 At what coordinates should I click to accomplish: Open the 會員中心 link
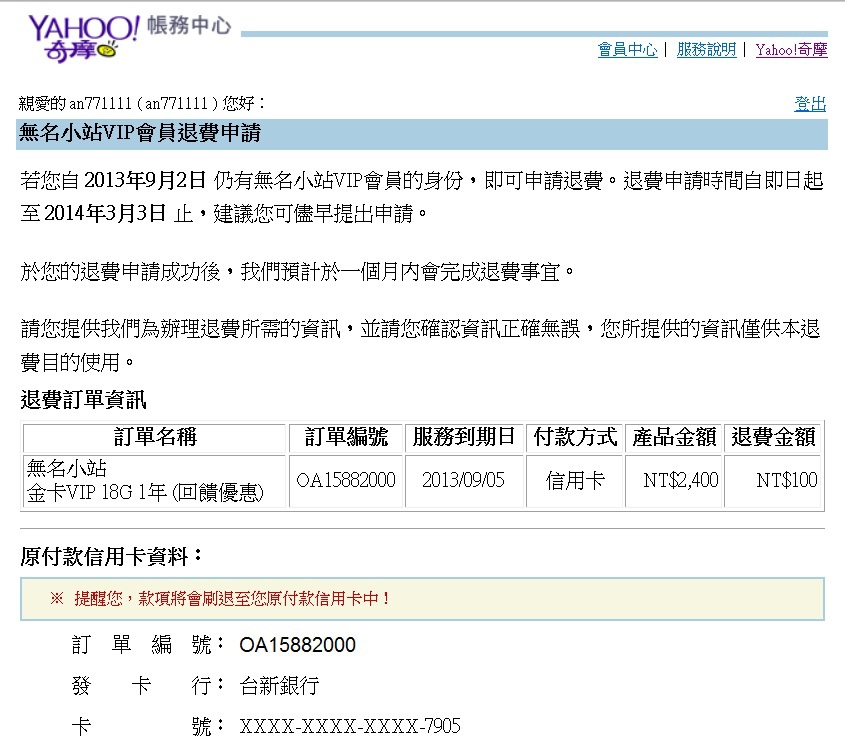(x=627, y=50)
